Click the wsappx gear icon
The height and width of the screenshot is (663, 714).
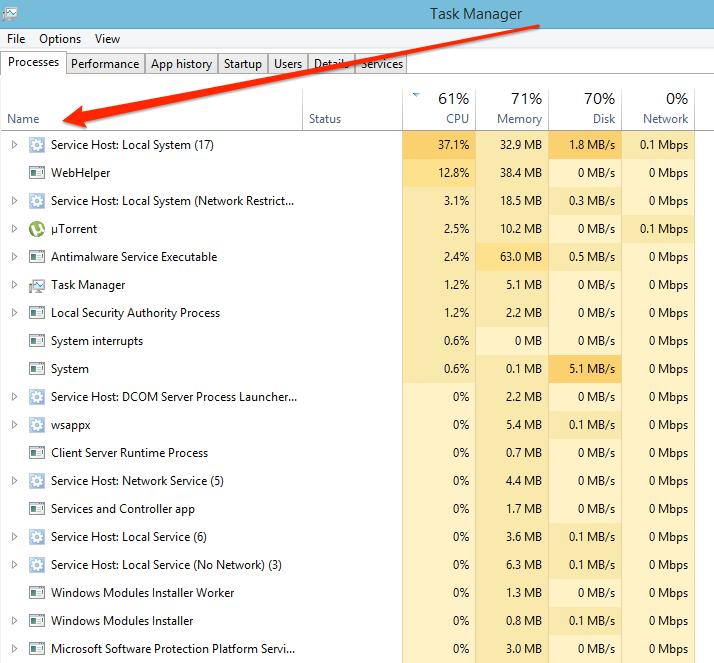click(x=37, y=425)
